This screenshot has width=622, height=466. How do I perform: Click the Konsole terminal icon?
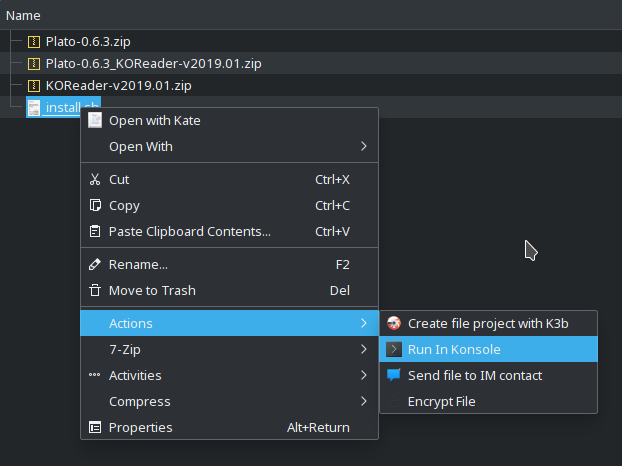[x=394, y=349]
